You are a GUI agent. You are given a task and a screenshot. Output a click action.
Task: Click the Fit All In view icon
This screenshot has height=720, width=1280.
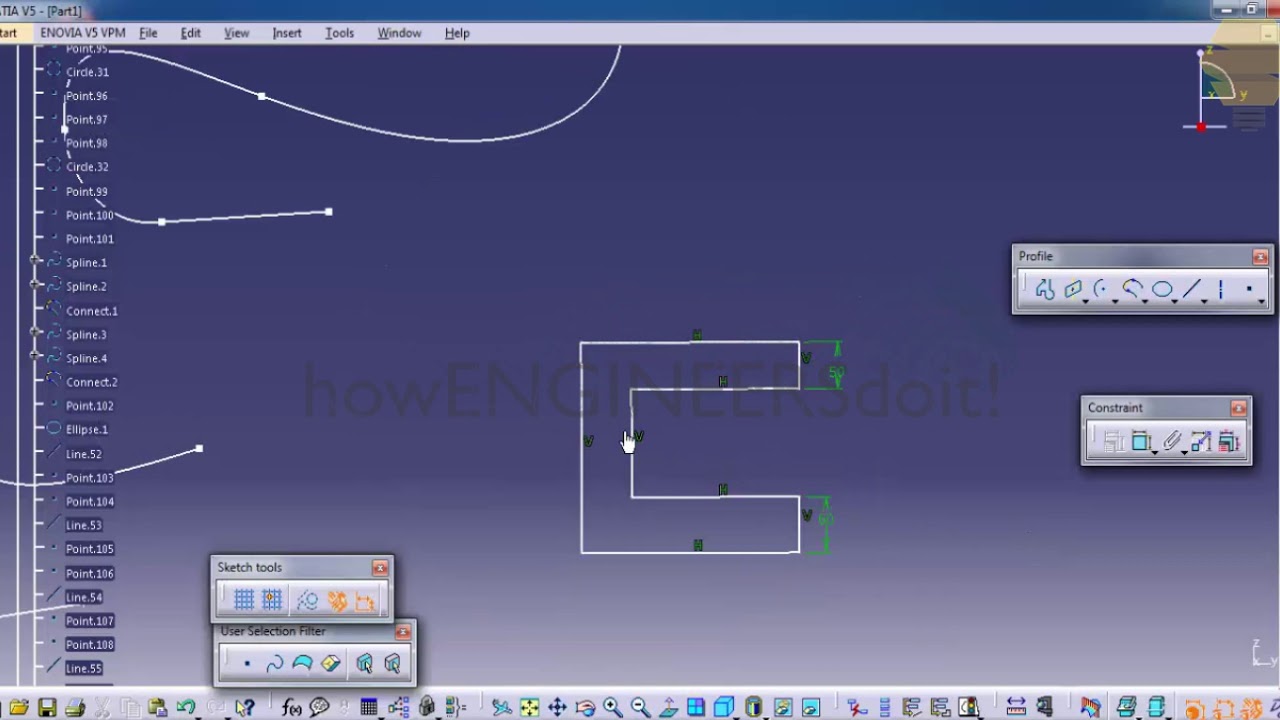(x=529, y=707)
